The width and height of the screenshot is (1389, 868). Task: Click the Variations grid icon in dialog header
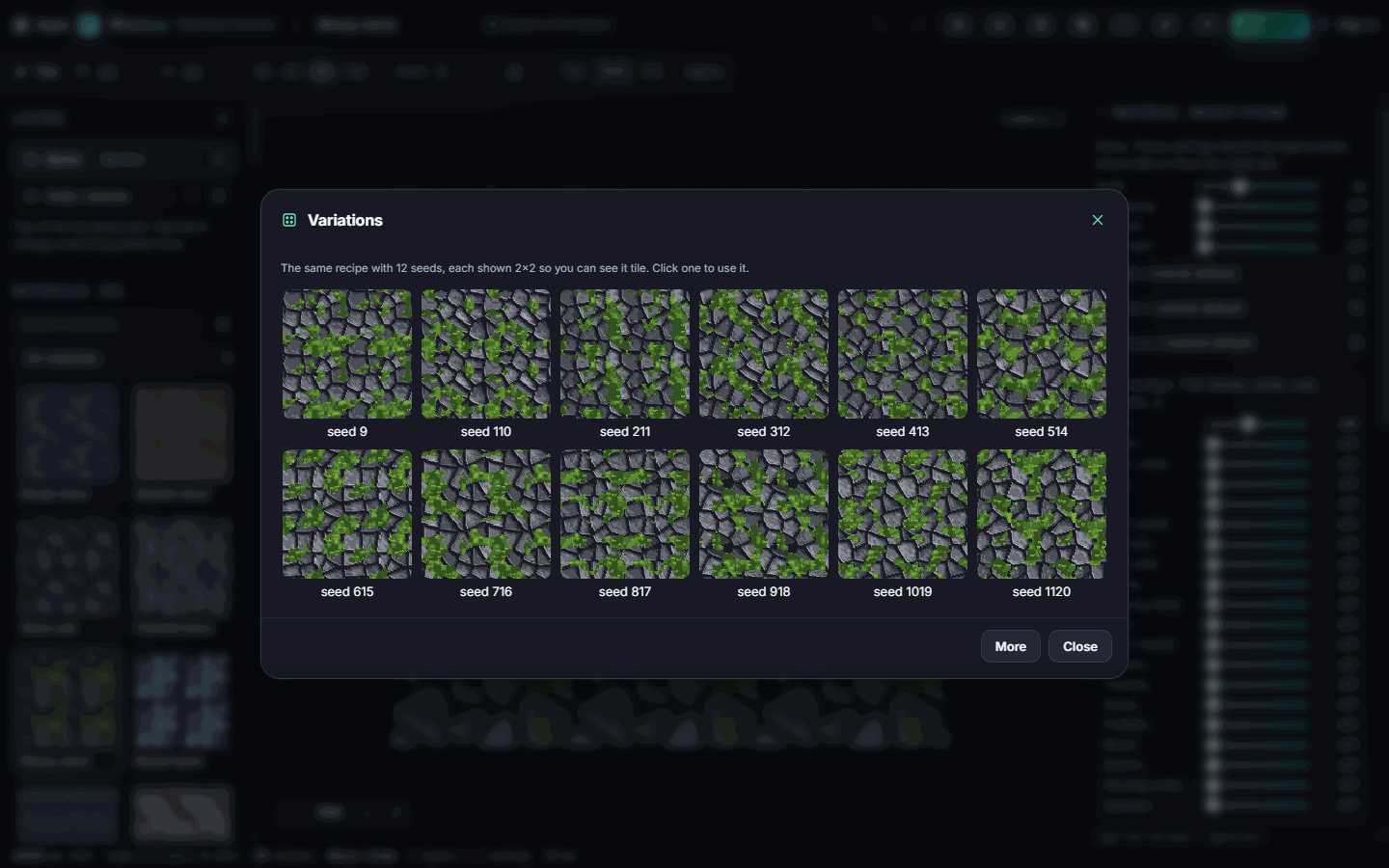click(x=289, y=220)
